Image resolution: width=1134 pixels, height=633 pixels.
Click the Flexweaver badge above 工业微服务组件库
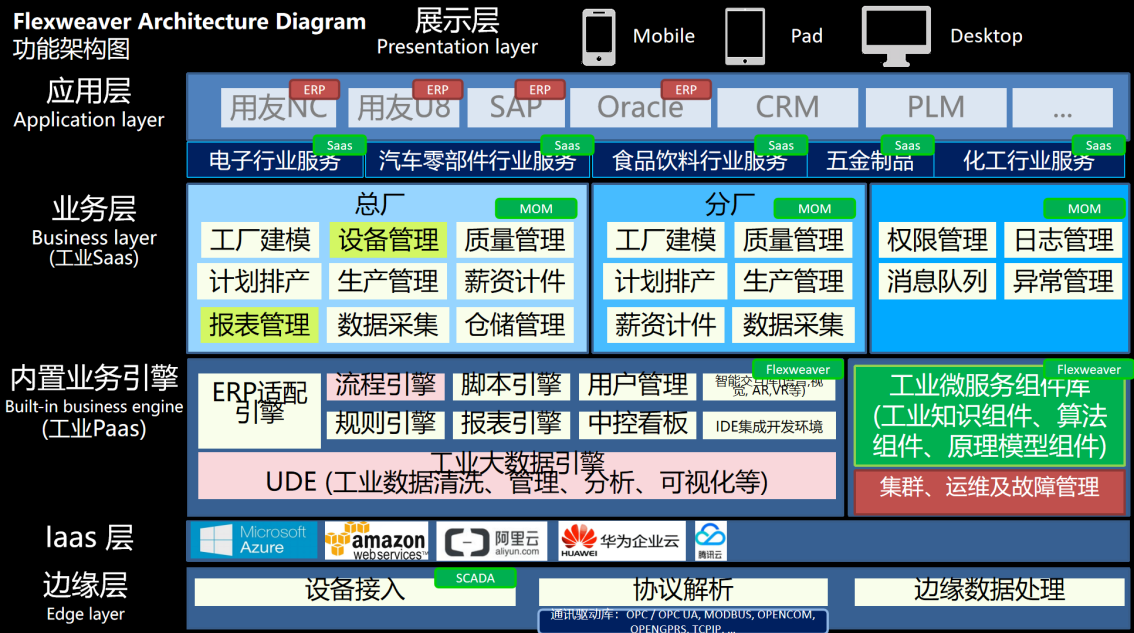coord(1088,369)
